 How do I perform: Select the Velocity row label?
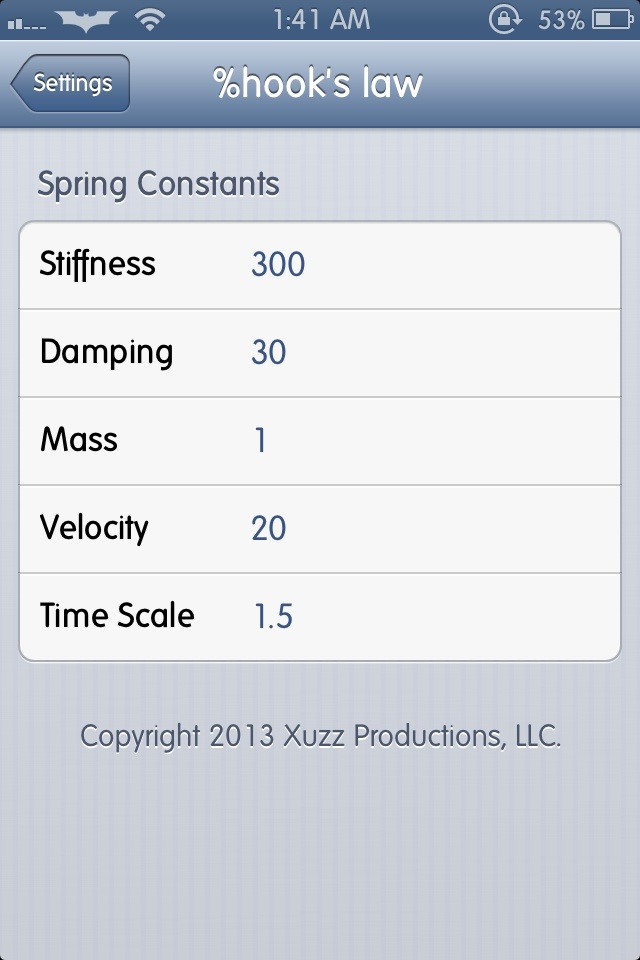point(94,528)
